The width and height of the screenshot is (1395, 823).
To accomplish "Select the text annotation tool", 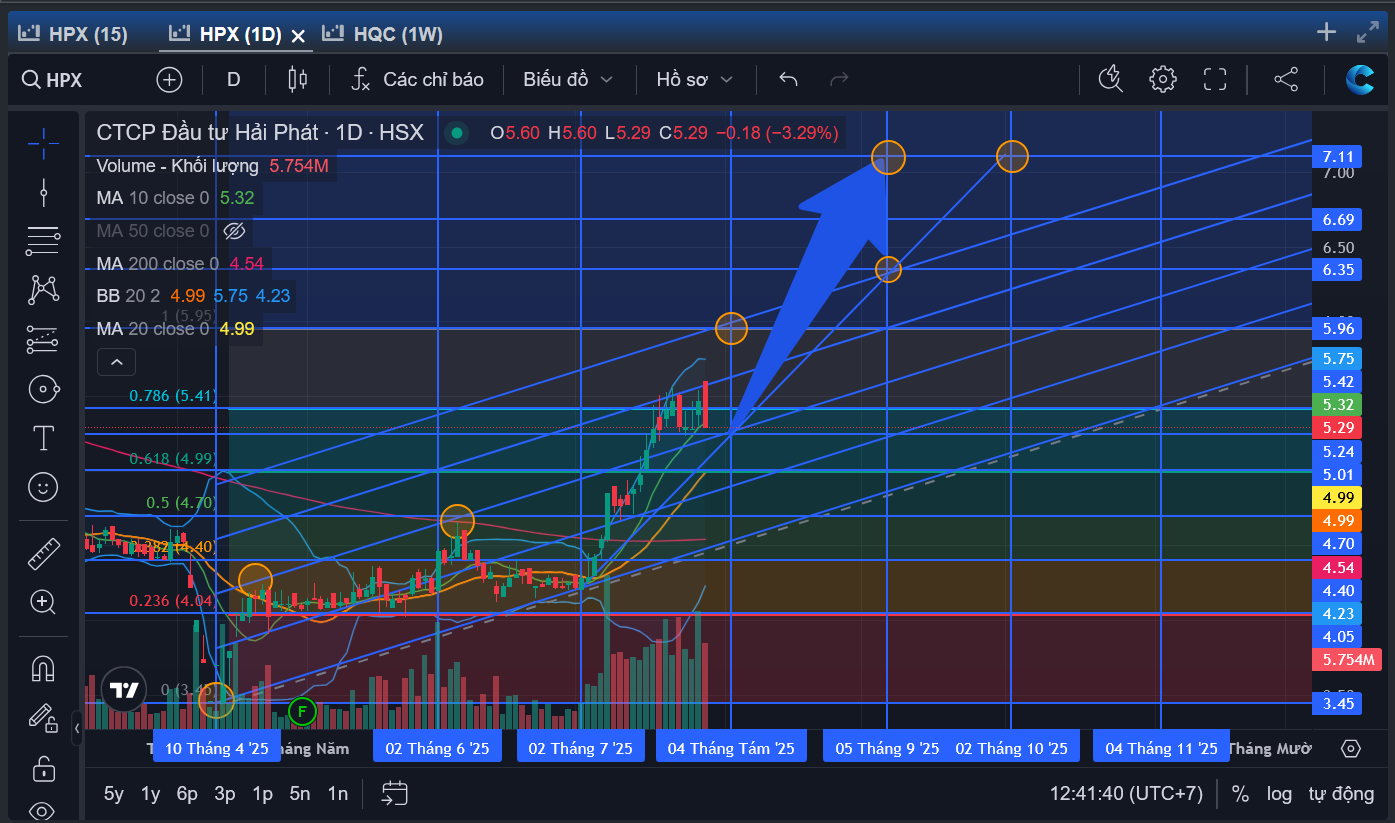I will point(43,438).
